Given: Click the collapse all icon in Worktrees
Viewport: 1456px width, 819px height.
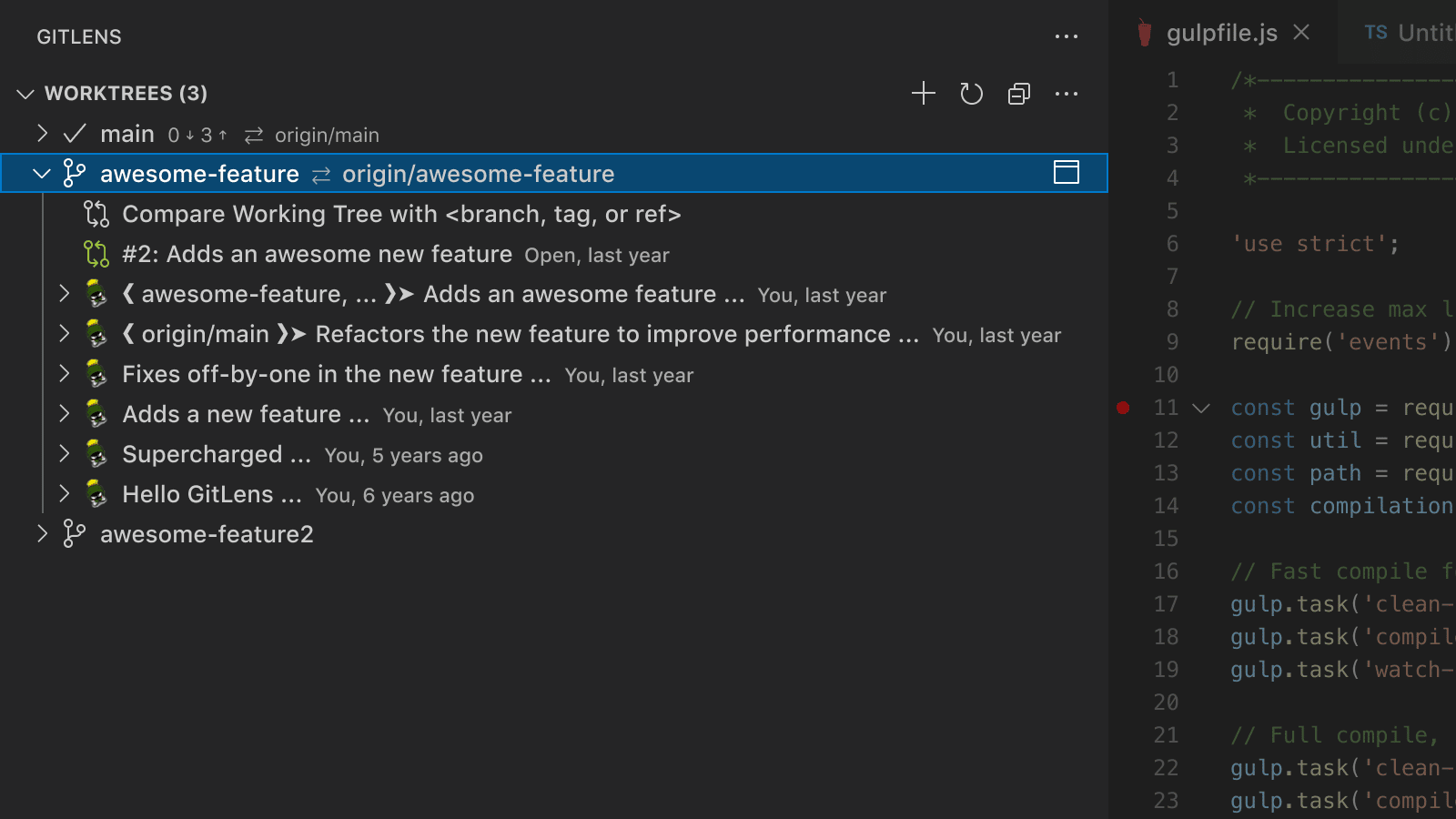Looking at the screenshot, I should click(x=1019, y=94).
